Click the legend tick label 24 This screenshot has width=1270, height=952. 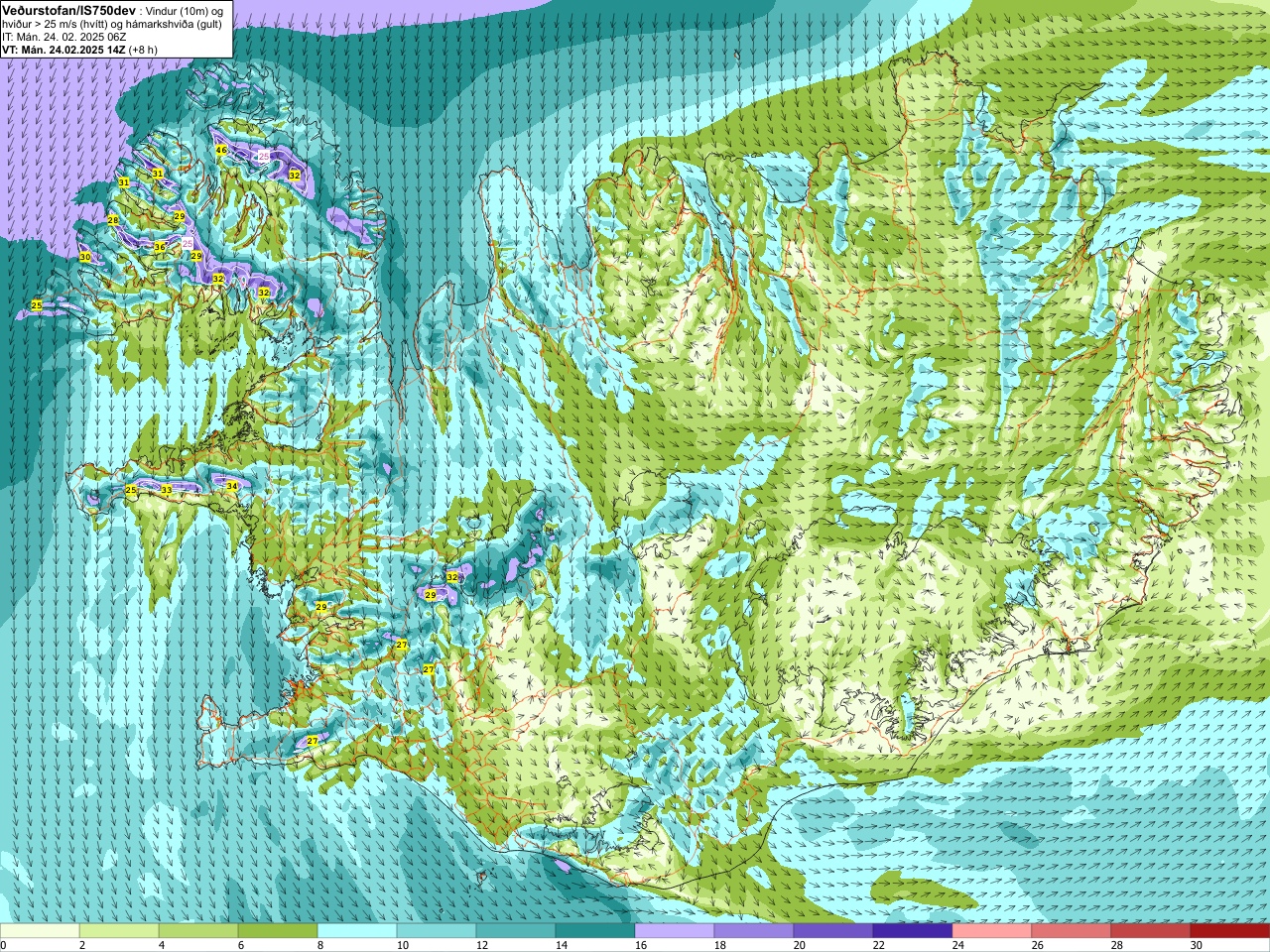pyautogui.click(x=958, y=945)
